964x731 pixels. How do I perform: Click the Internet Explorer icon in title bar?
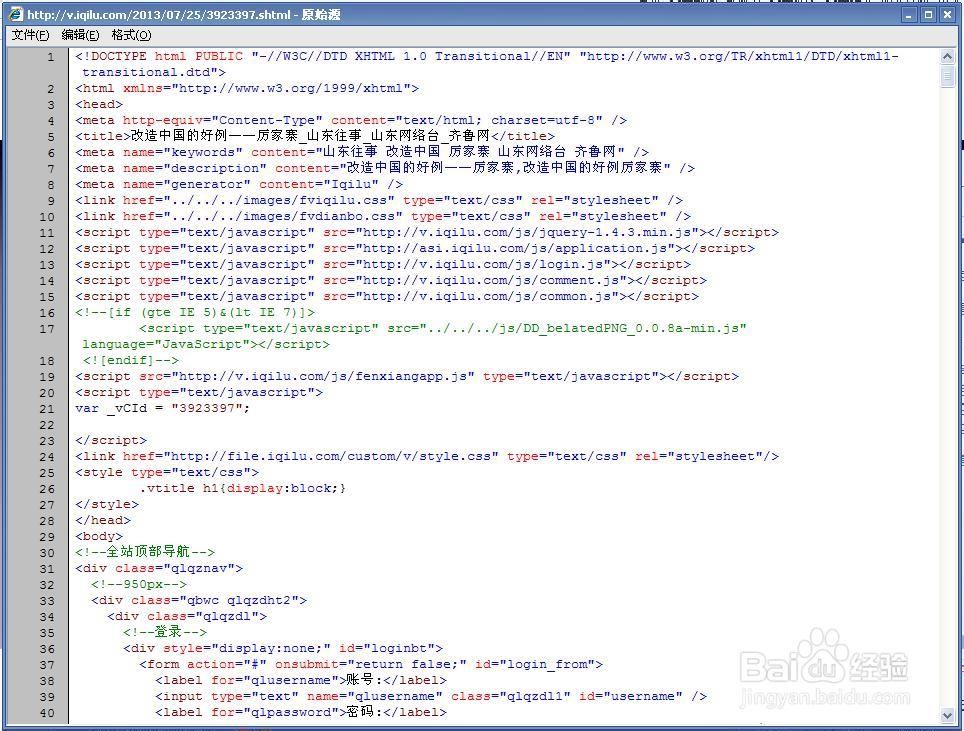(x=15, y=15)
